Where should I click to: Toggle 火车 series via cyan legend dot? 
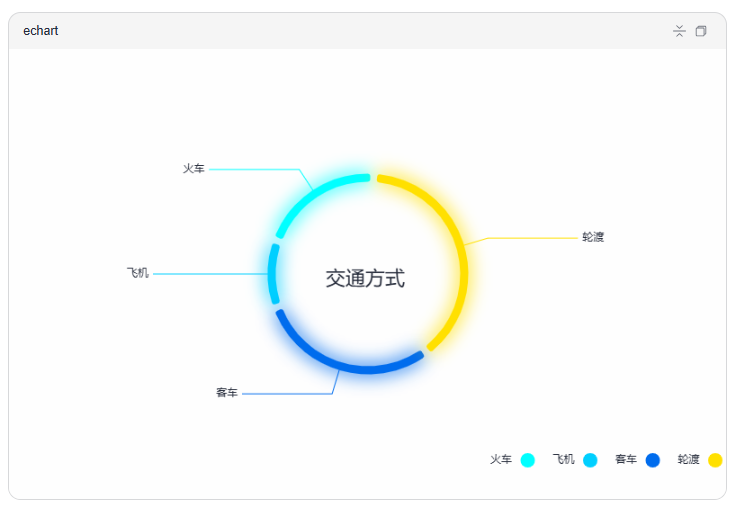point(528,460)
